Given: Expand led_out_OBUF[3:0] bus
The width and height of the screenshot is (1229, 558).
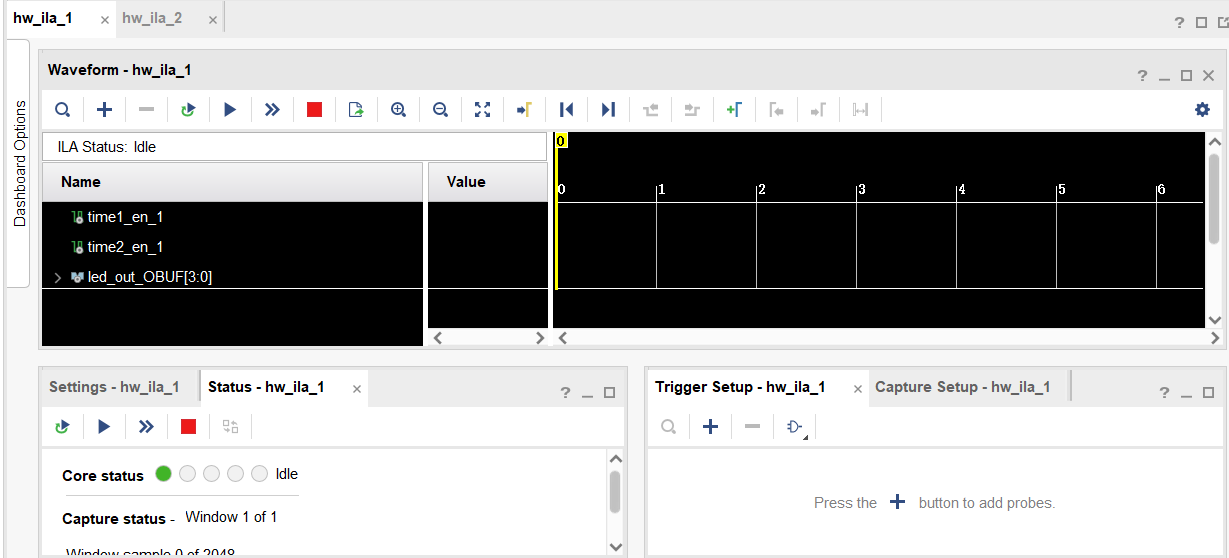Looking at the screenshot, I should pos(58,277).
